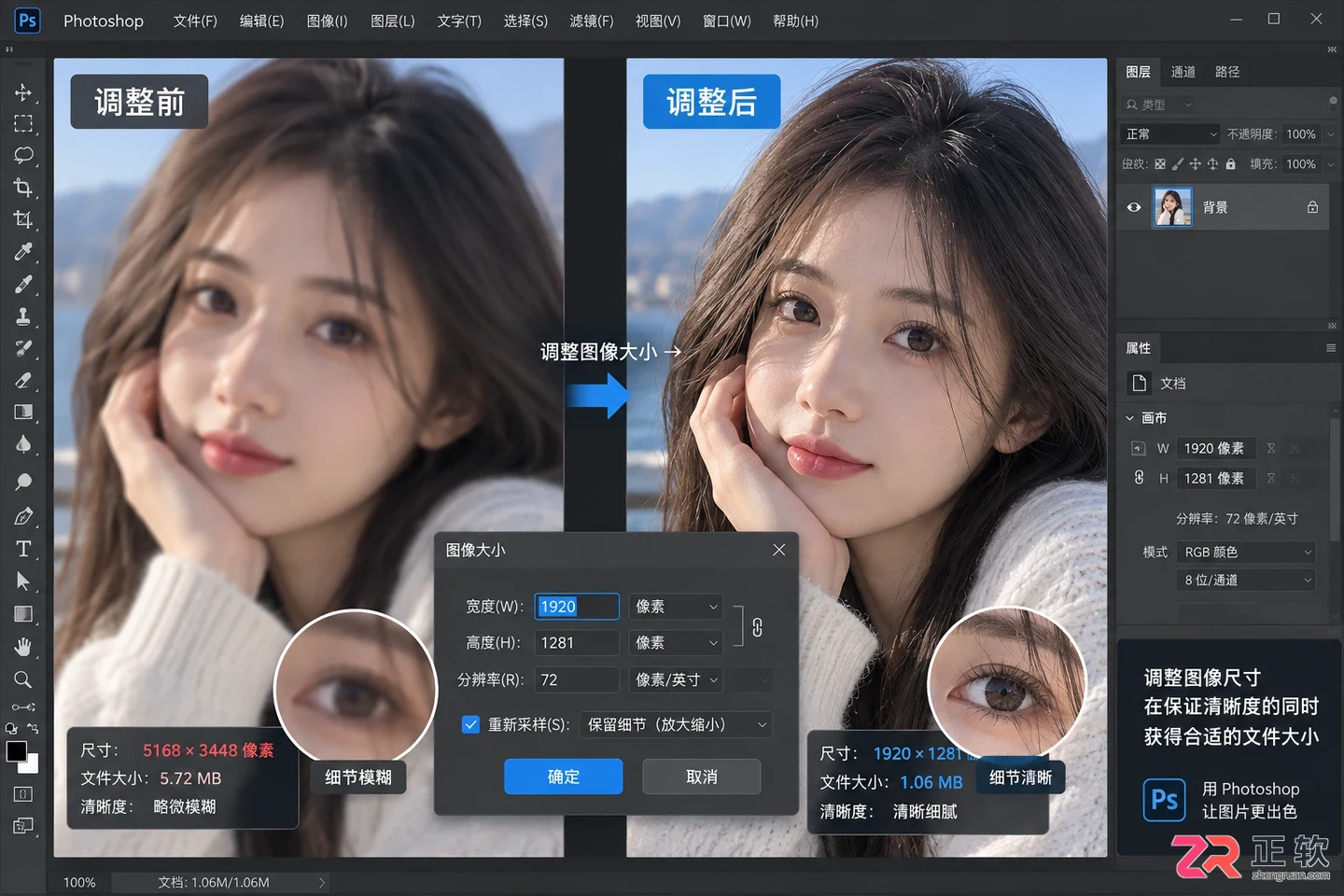This screenshot has height=896, width=1344.
Task: Select the Hand tool
Action: coord(23,647)
